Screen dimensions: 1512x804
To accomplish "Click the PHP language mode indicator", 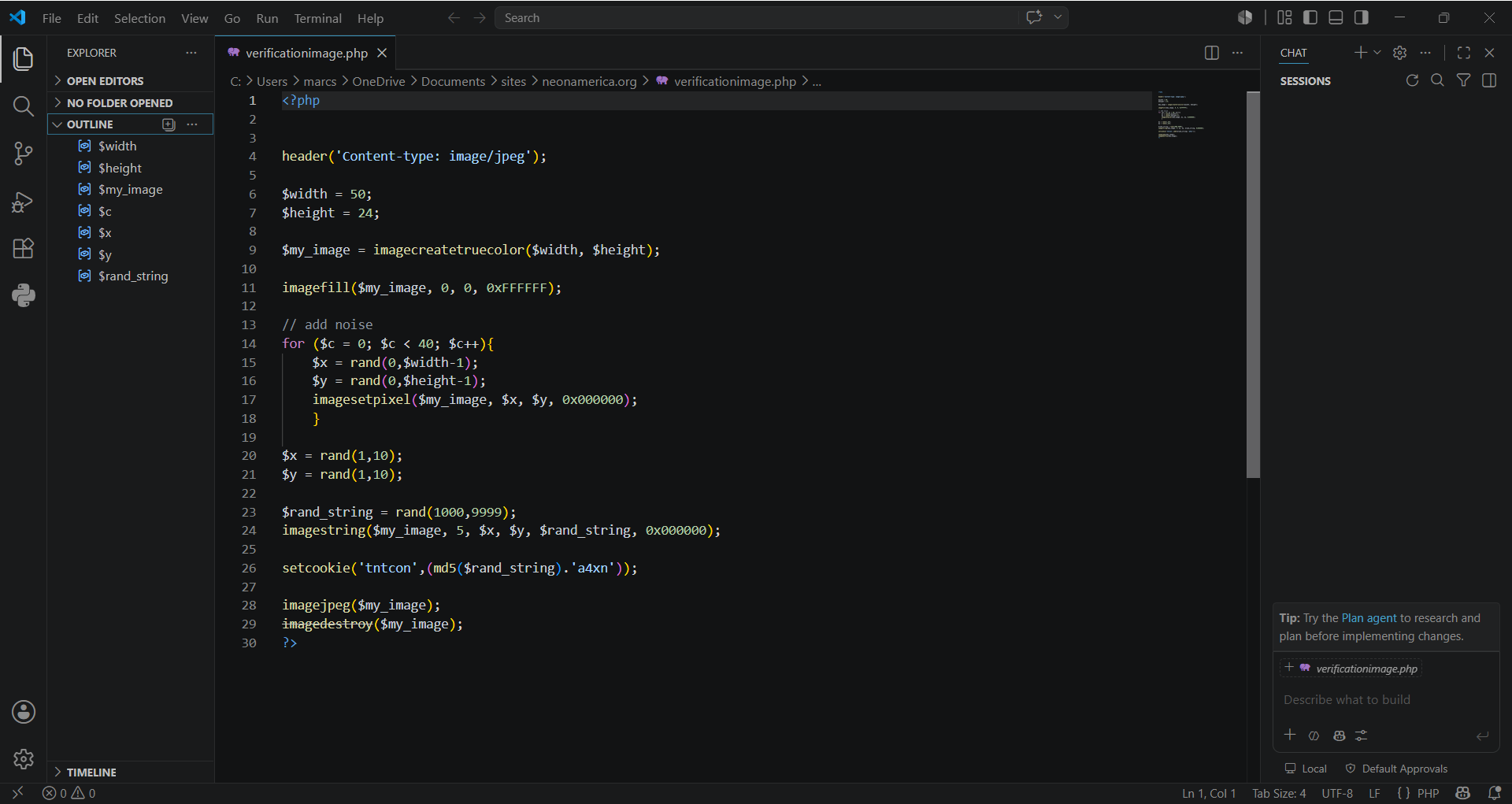I will pos(1428,793).
